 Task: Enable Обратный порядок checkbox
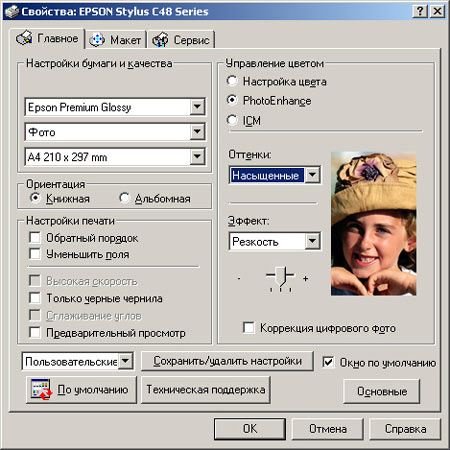[35, 238]
